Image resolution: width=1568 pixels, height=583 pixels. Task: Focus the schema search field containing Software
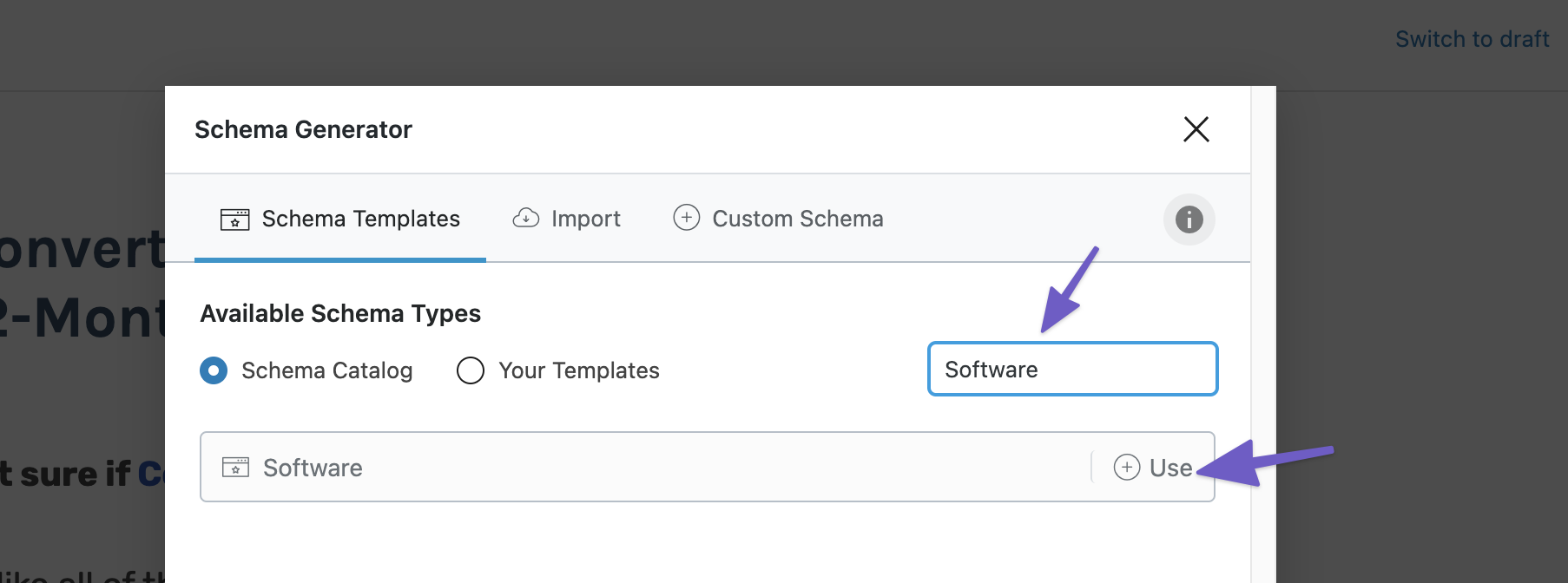[x=1072, y=370]
